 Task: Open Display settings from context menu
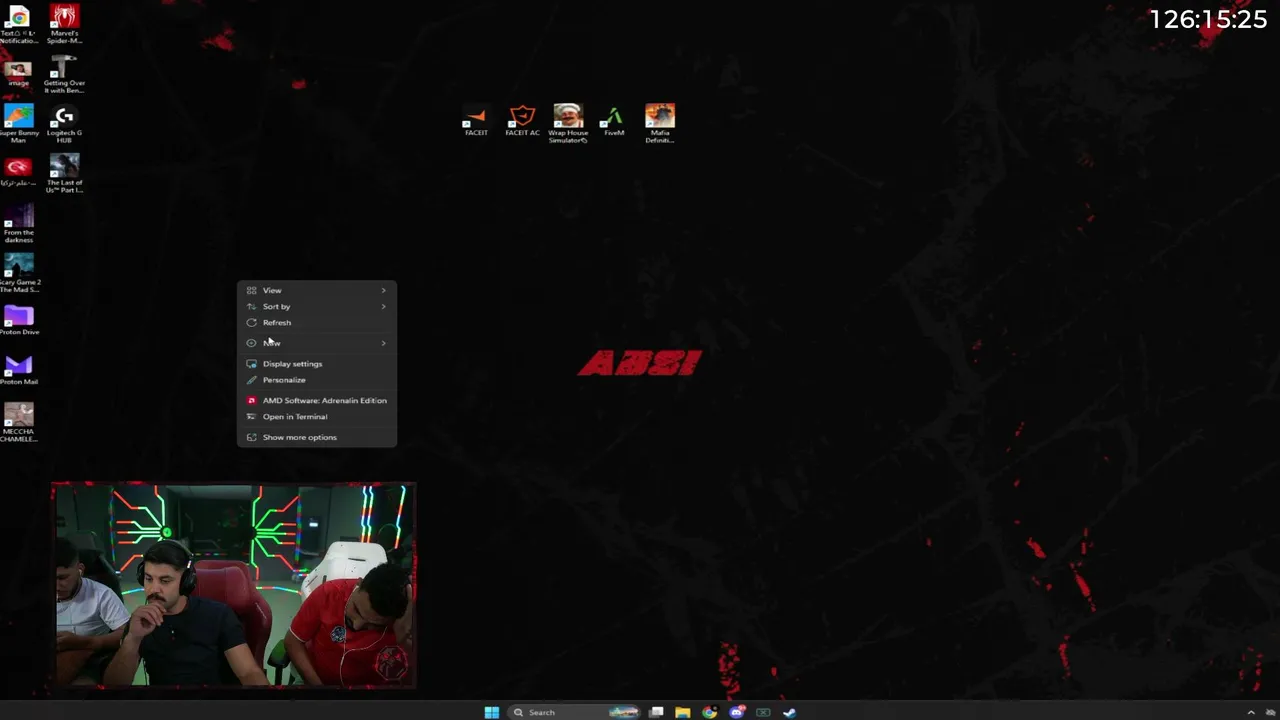[x=317, y=364]
